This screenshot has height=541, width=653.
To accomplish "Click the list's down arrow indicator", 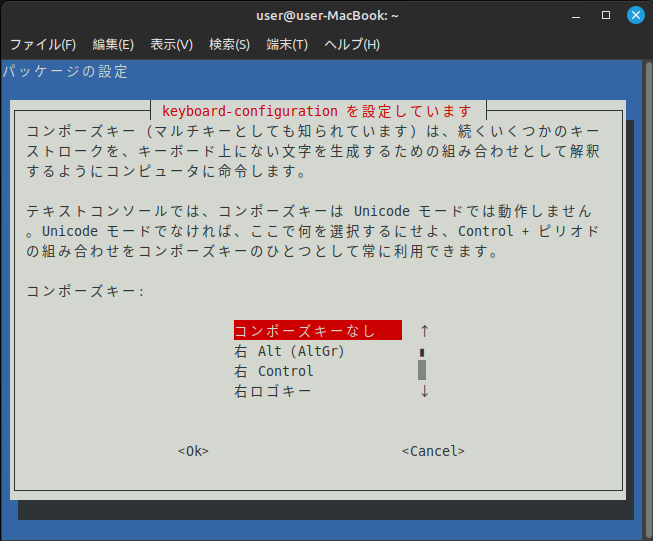I will [x=424, y=391].
